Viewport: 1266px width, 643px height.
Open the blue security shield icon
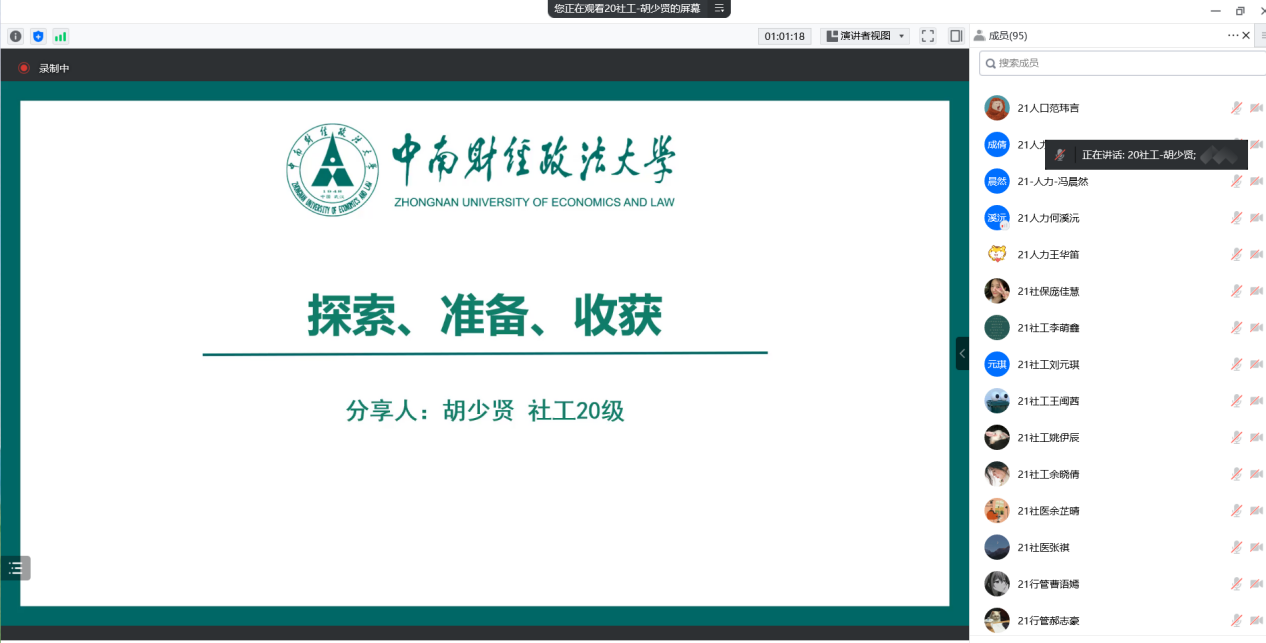click(x=38, y=36)
